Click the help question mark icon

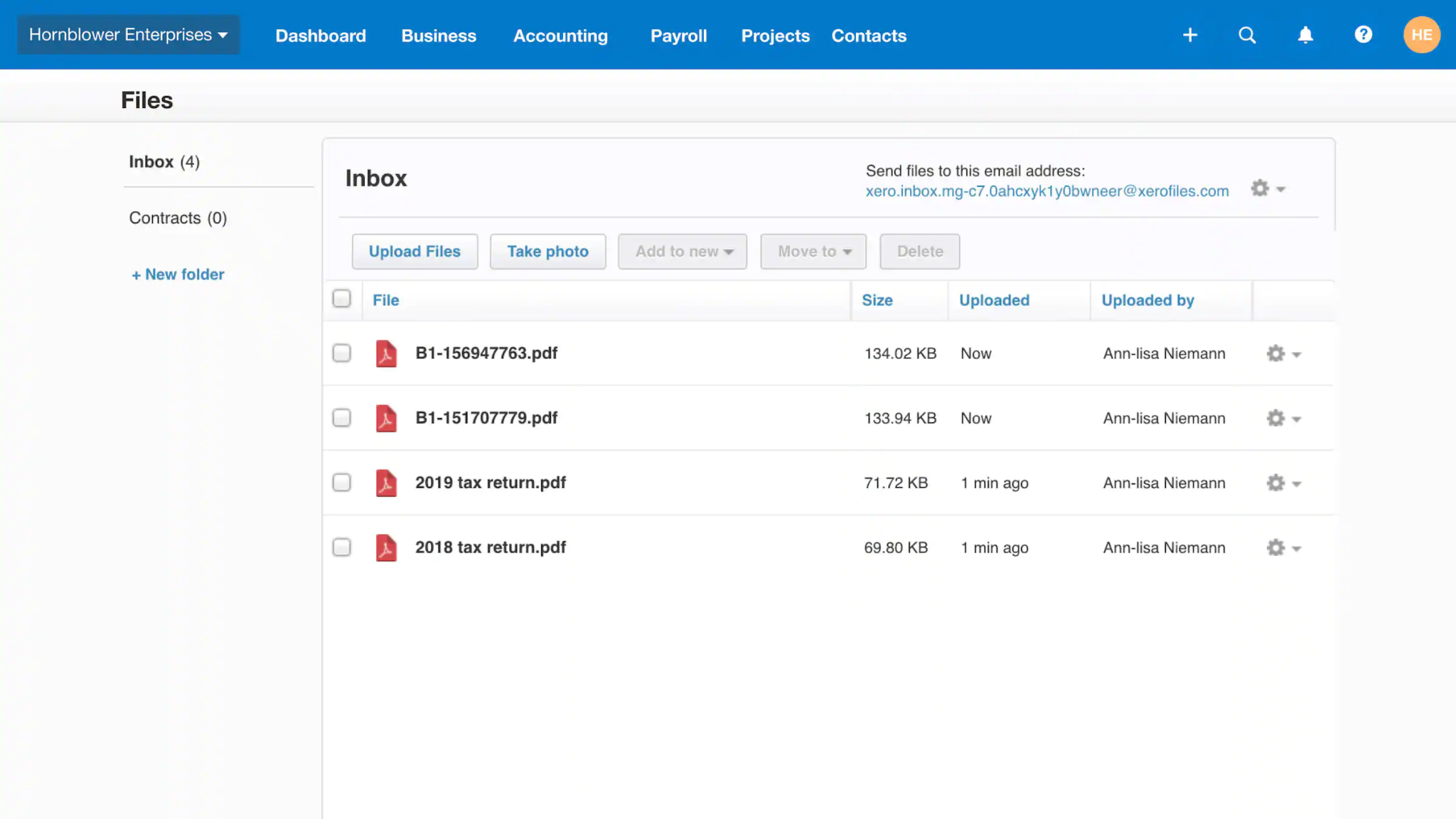(x=1363, y=35)
